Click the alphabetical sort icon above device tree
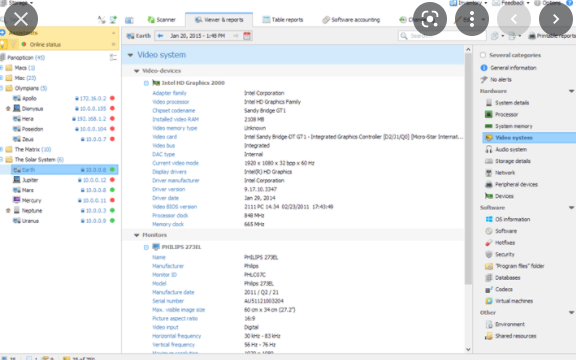This screenshot has height=360, width=576. 101,19
